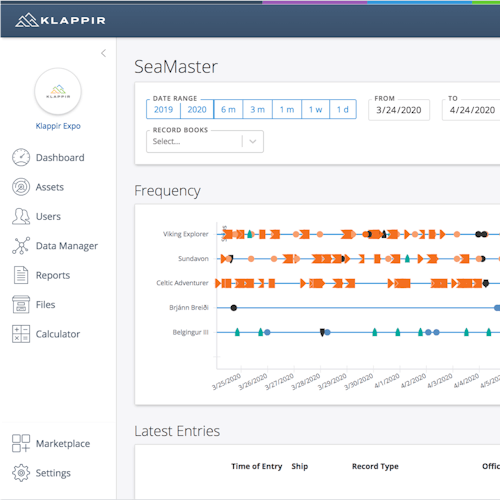500x500 pixels.
Task: Go to Assets in the sidebar
Action: [50, 187]
